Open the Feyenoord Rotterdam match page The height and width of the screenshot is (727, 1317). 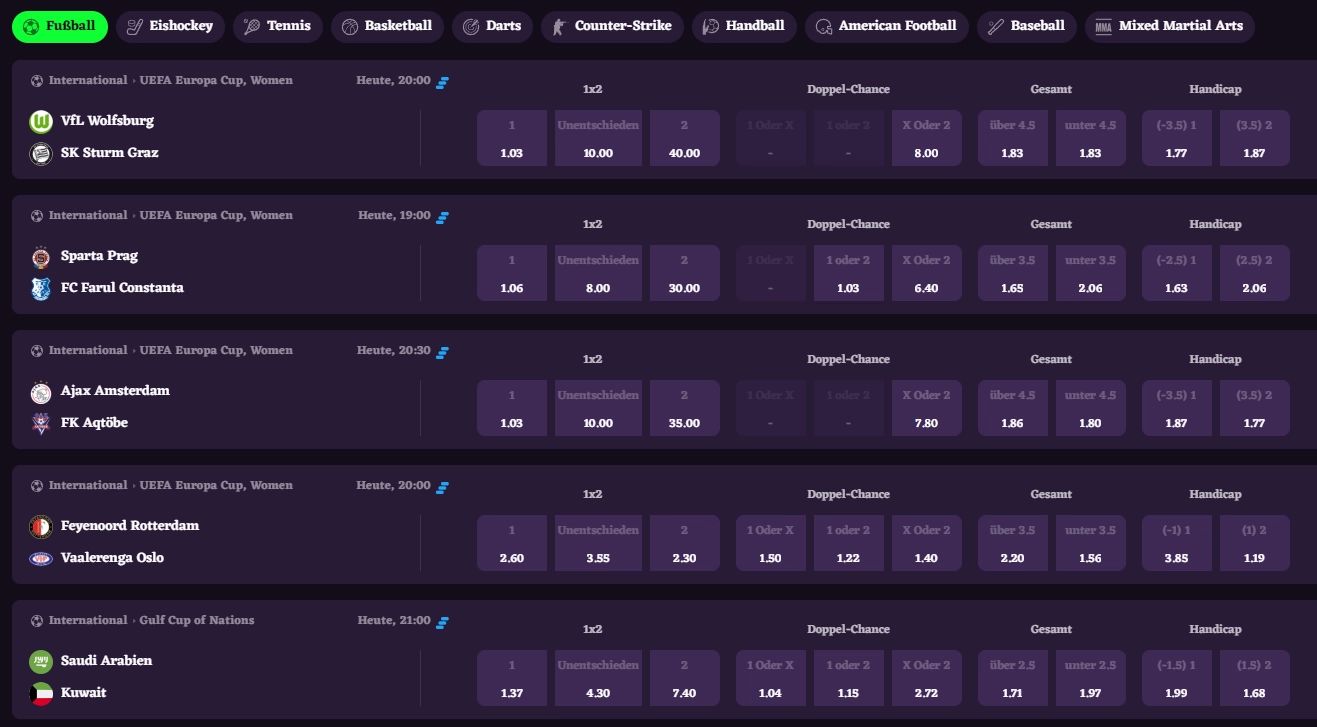pos(130,526)
